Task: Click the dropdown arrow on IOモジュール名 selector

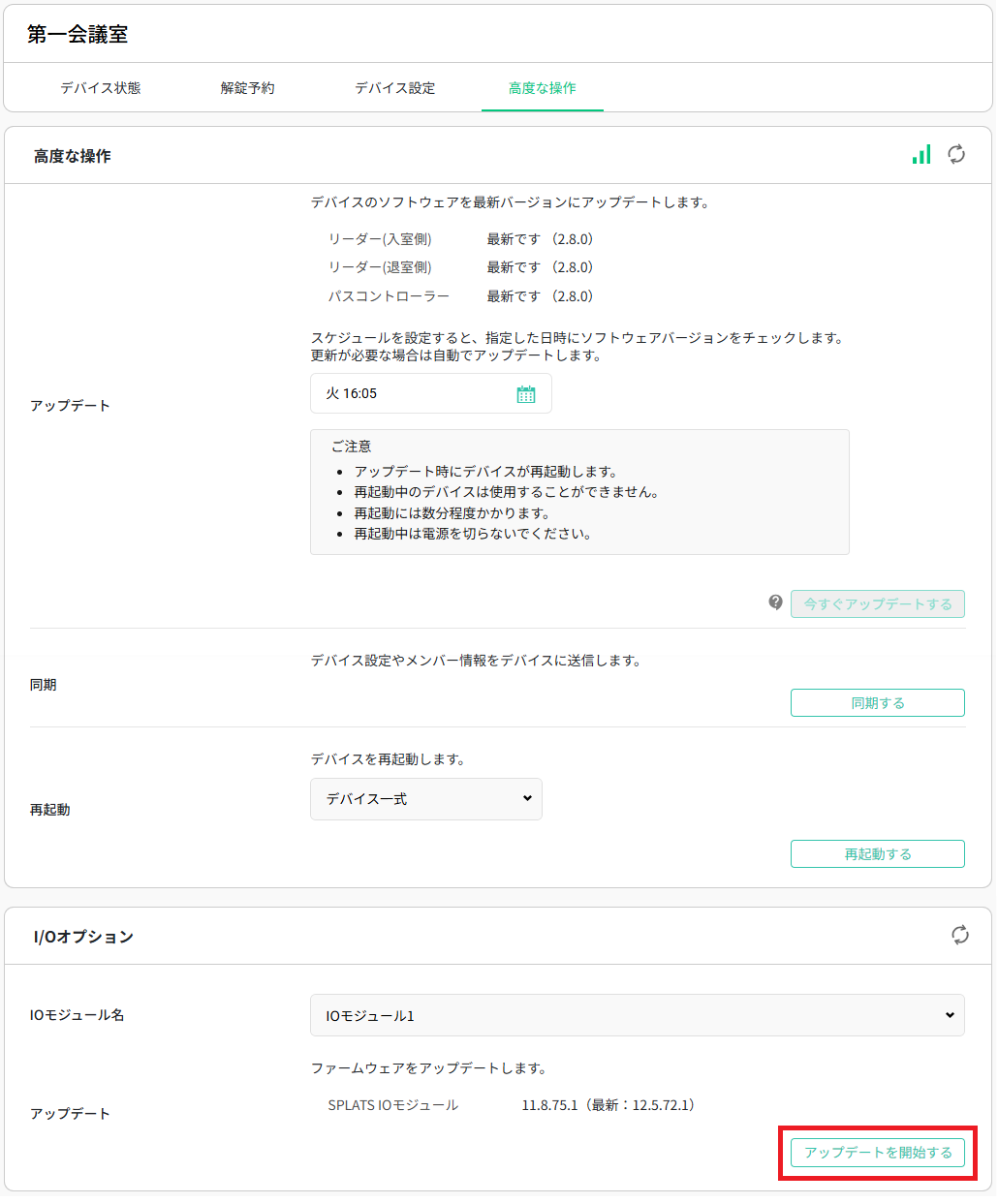Action: (x=952, y=1015)
